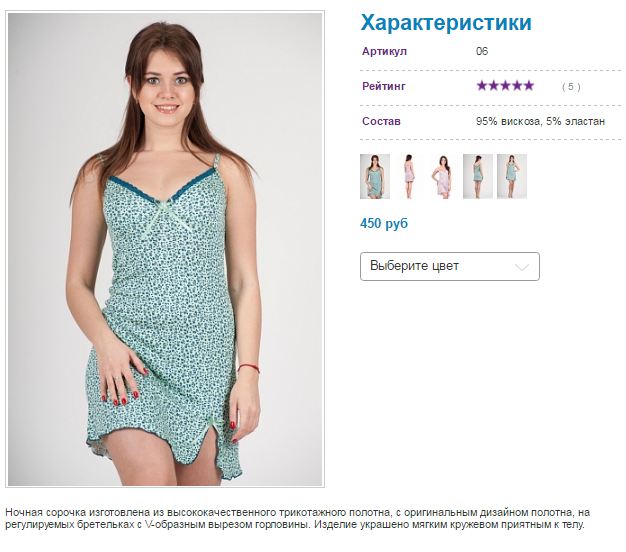Viewport: 626px width, 552px height.
Task: Click the "Рейтинг" label
Action: pyautogui.click(x=384, y=86)
